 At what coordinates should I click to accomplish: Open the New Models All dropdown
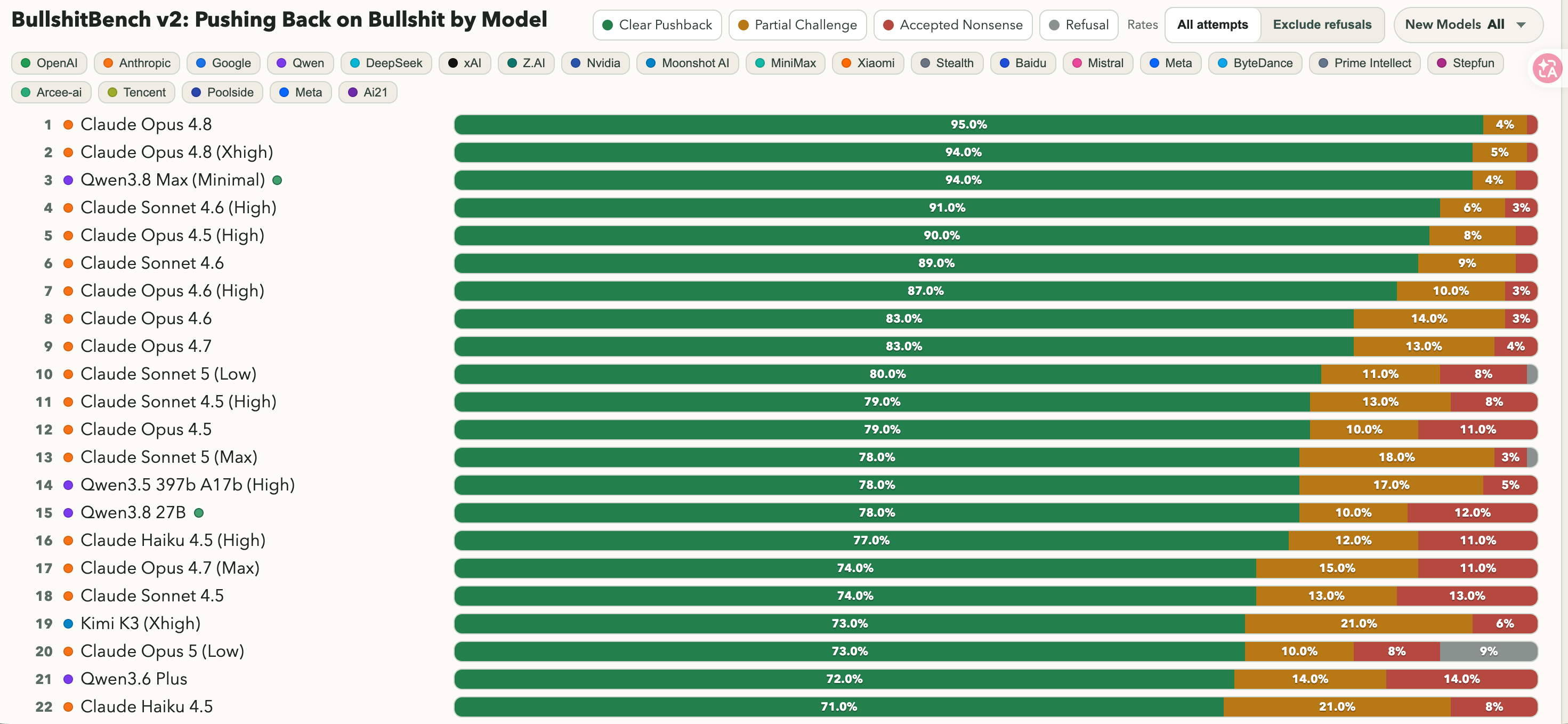pos(1468,25)
